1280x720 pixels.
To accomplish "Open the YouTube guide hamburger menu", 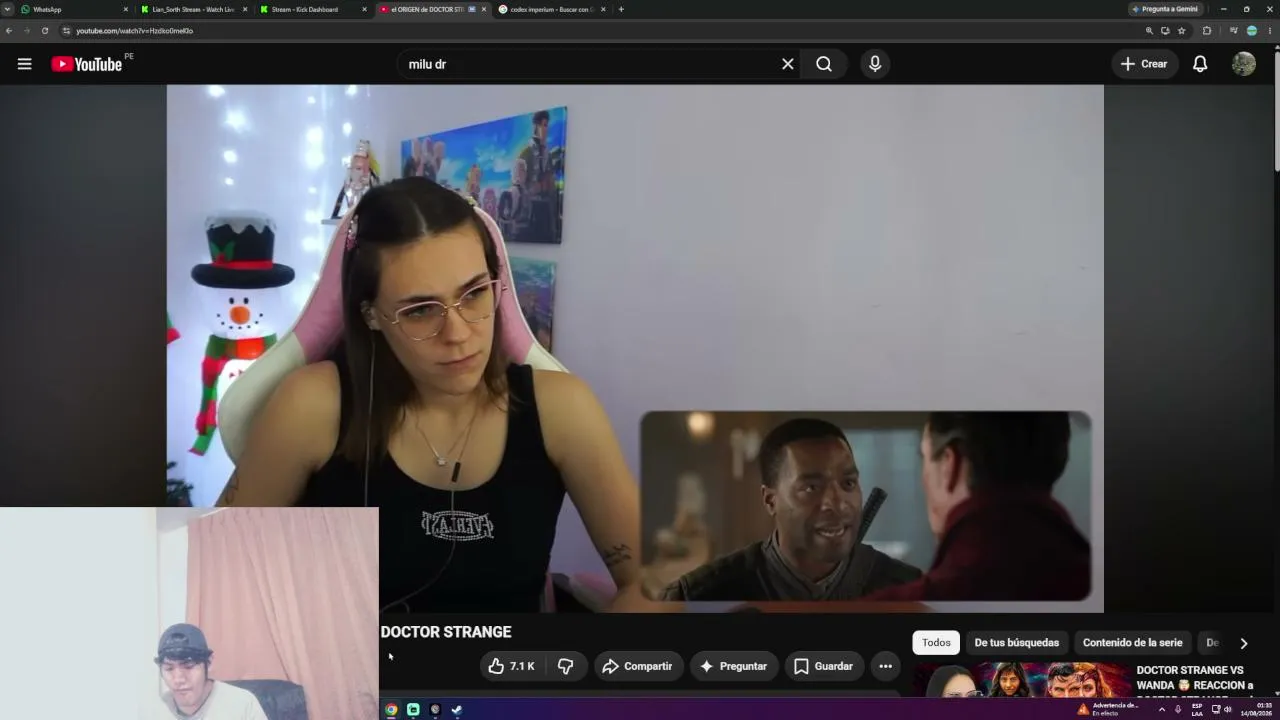I will coord(24,64).
